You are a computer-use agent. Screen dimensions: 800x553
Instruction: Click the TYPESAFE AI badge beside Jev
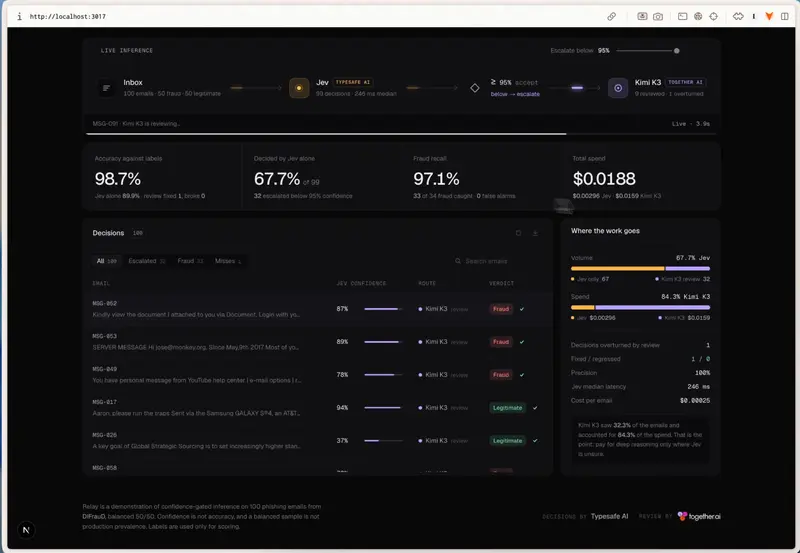point(353,82)
